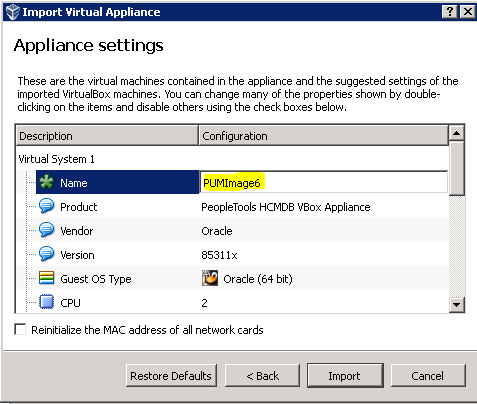The width and height of the screenshot is (477, 404).
Task: Select the Configuration column header
Action: pyautogui.click(x=323, y=136)
